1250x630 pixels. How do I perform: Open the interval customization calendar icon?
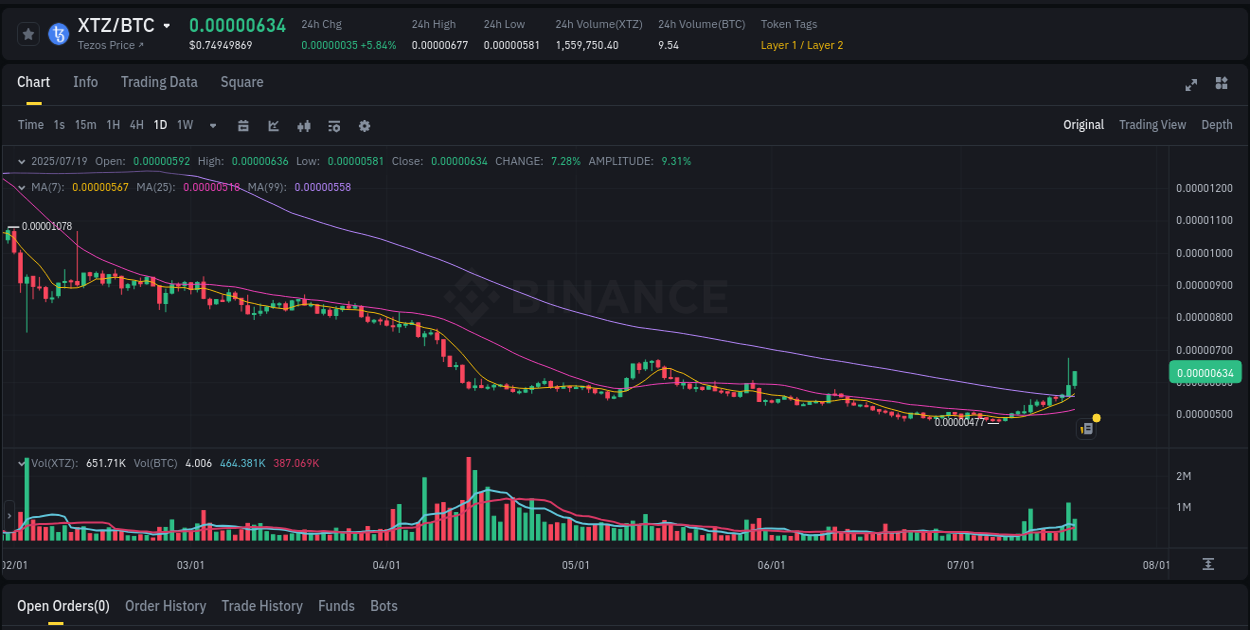(243, 125)
